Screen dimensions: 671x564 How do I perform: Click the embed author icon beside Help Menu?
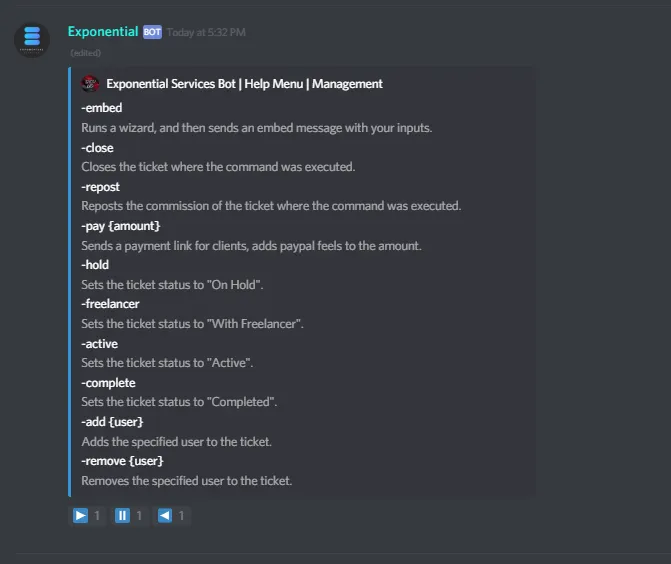pos(90,84)
